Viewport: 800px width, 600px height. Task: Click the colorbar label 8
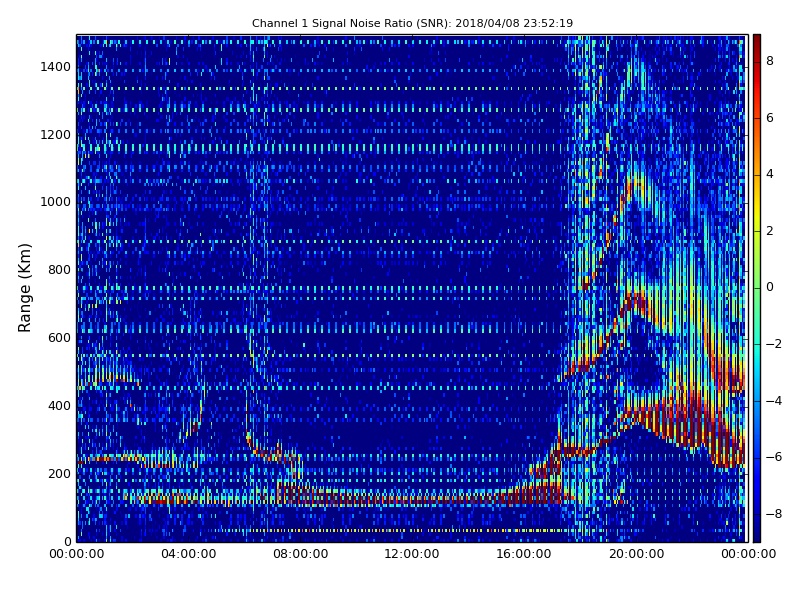(770, 61)
